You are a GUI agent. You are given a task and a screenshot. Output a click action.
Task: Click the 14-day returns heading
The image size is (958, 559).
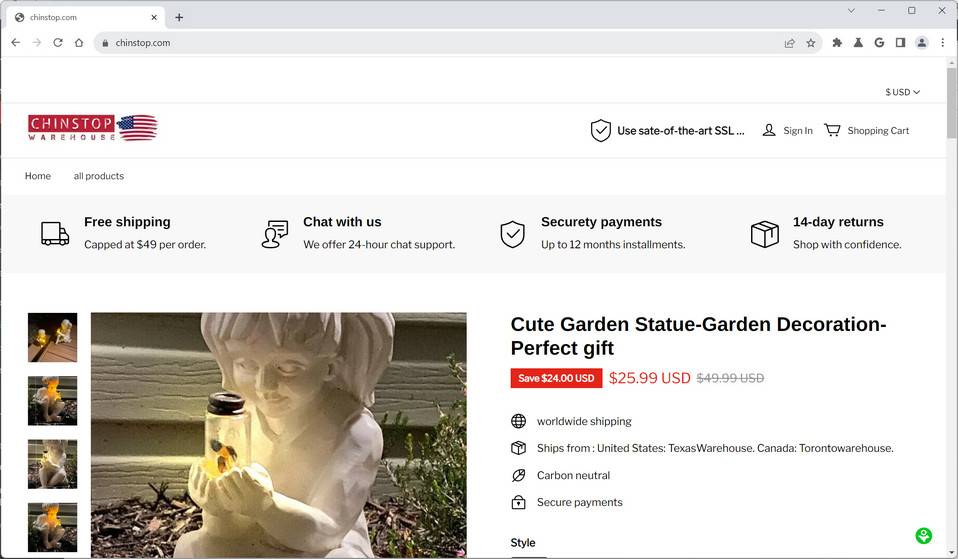(838, 222)
